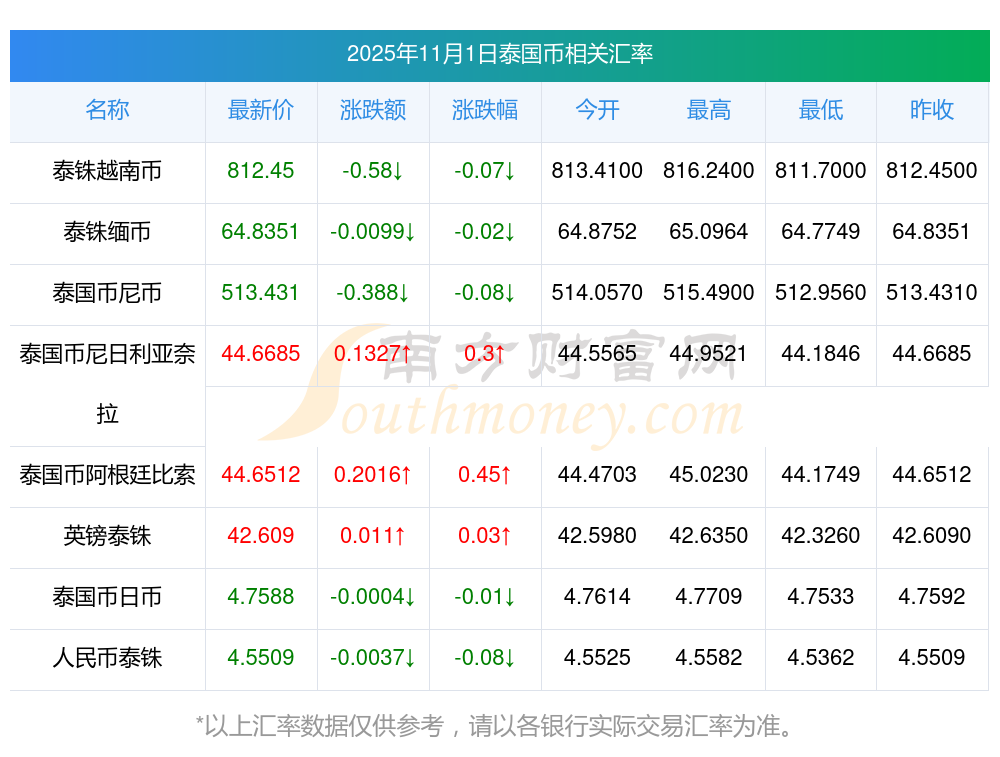
Task: Click the 涨跌幅 column header
Action: (x=485, y=110)
